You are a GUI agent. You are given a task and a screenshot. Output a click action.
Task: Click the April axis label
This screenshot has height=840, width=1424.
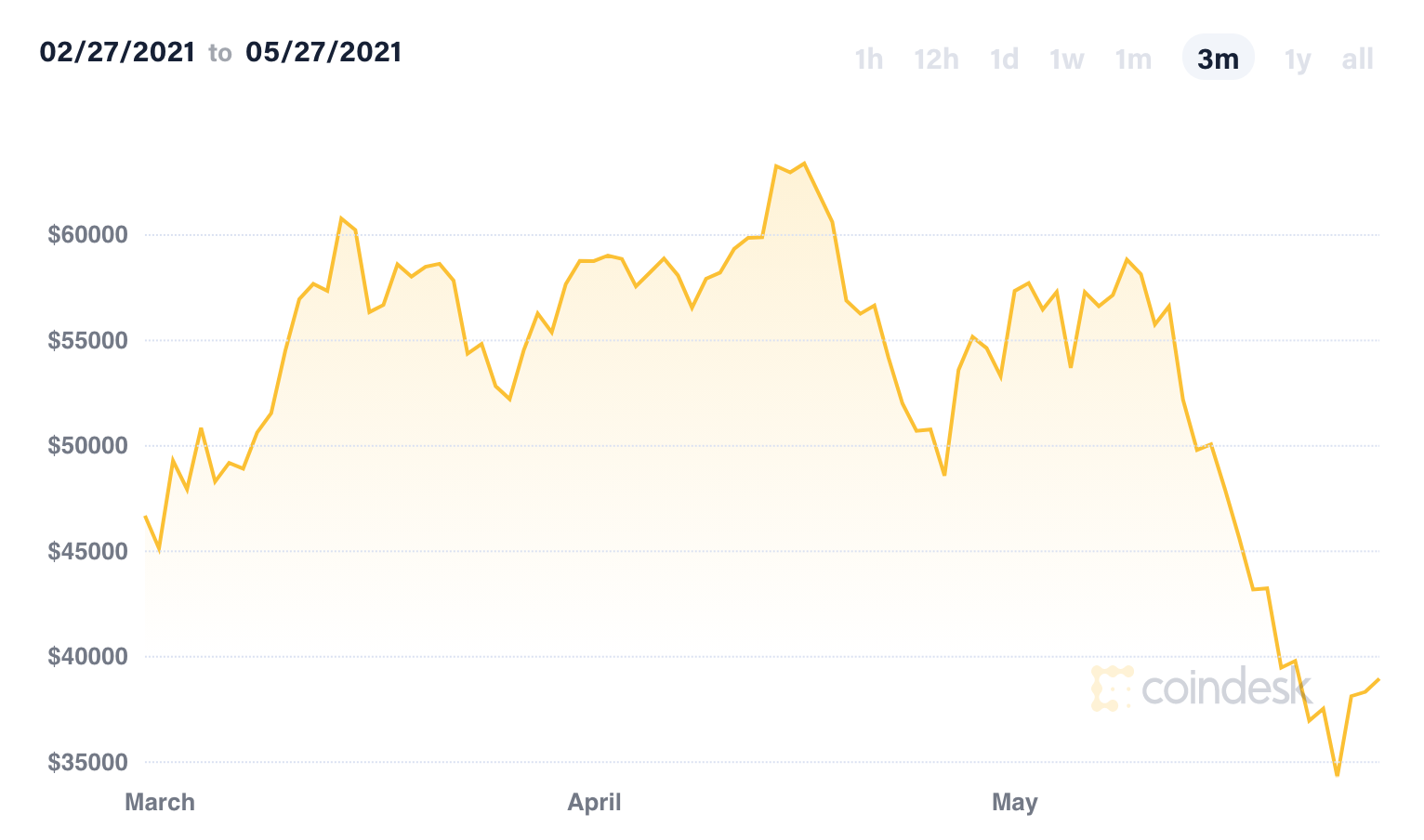coord(594,802)
